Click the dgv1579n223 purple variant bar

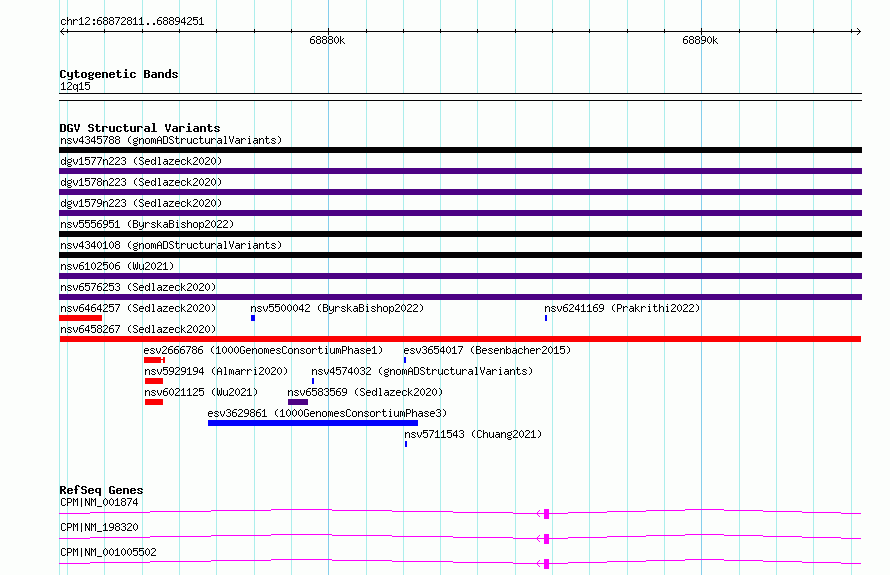(460, 213)
